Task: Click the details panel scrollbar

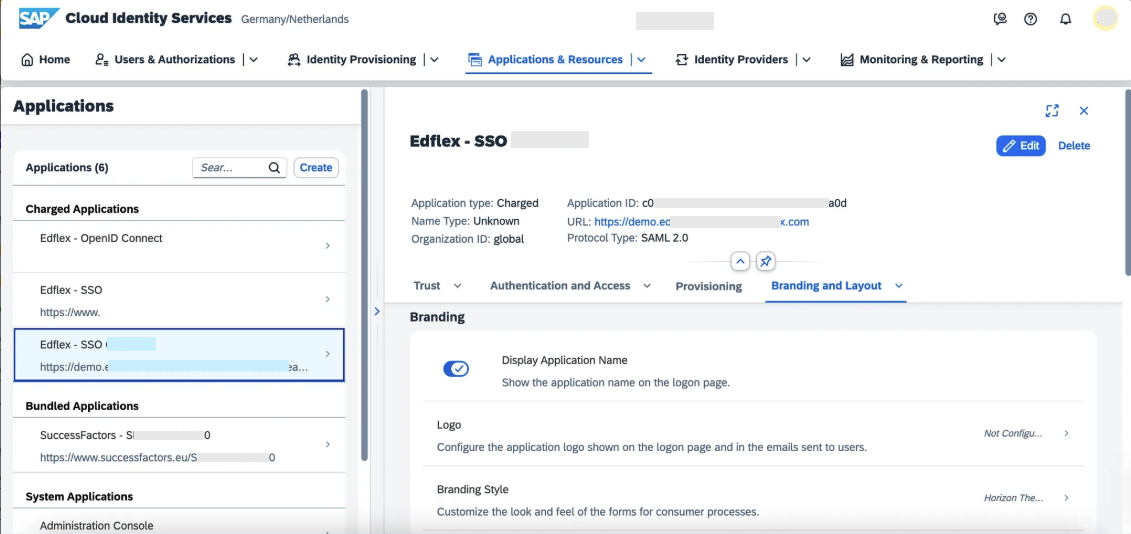Action: tap(1127, 182)
